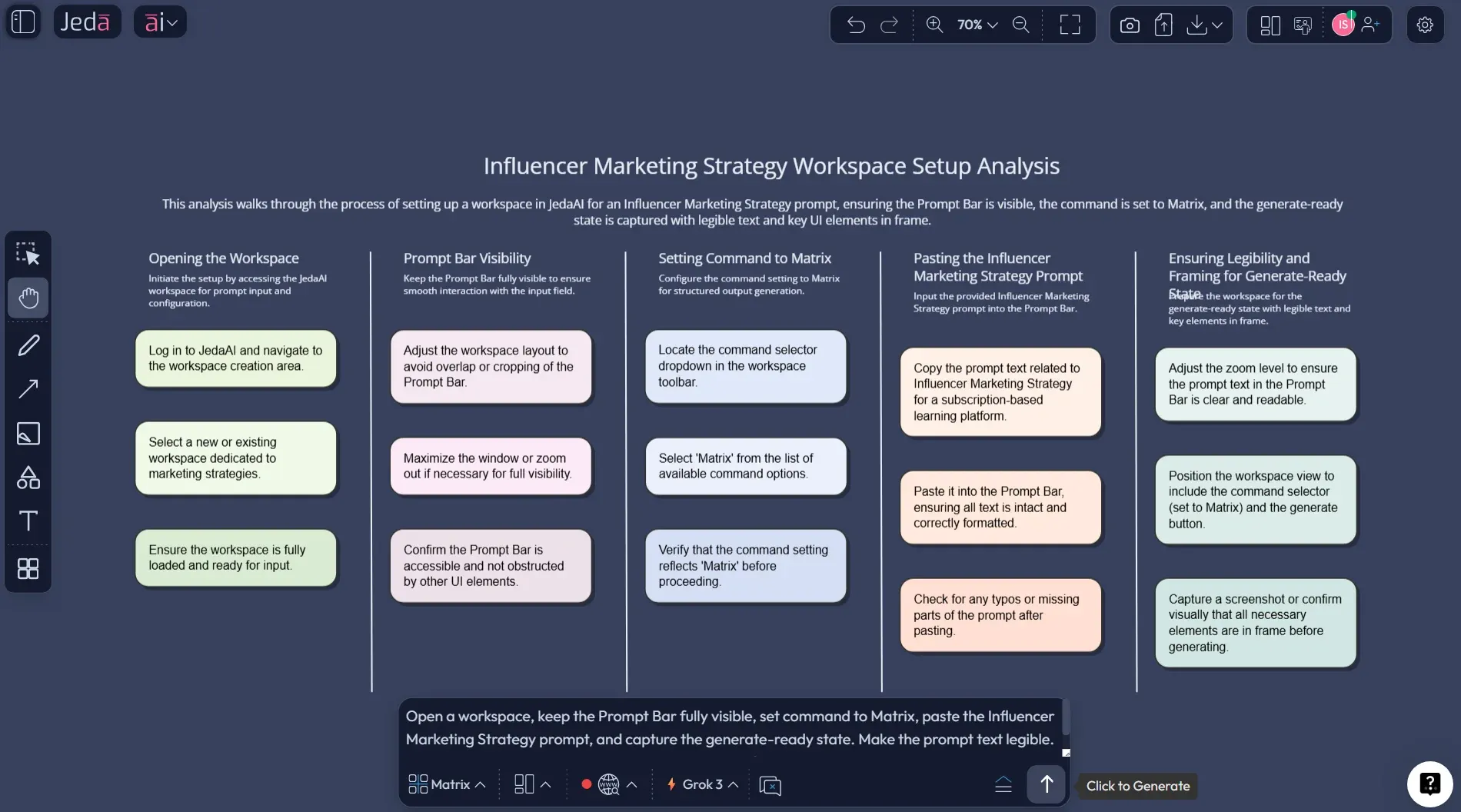Take a screenshot with the camera icon
This screenshot has width=1461, height=812.
click(x=1129, y=25)
